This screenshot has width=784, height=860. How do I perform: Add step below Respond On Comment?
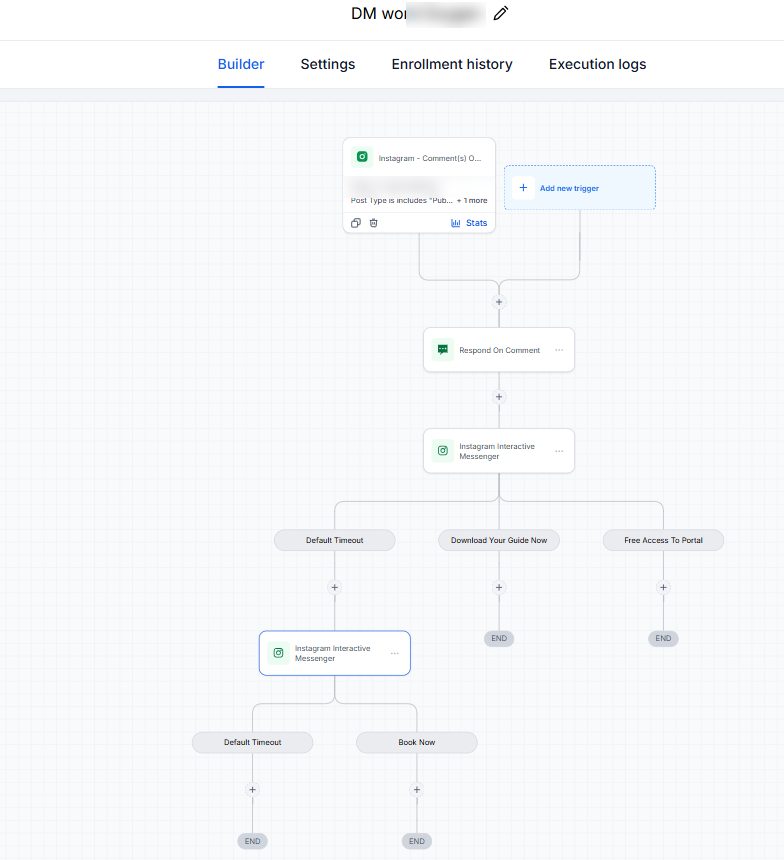point(499,397)
